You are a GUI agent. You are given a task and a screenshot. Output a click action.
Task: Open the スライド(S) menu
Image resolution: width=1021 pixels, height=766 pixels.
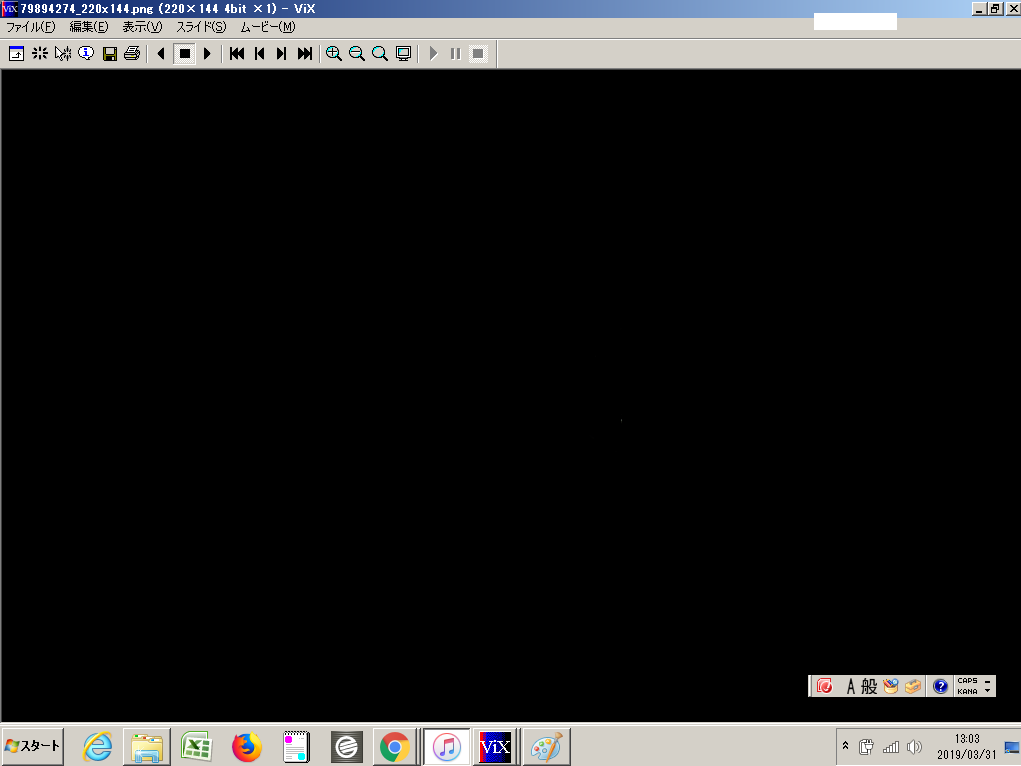click(201, 27)
